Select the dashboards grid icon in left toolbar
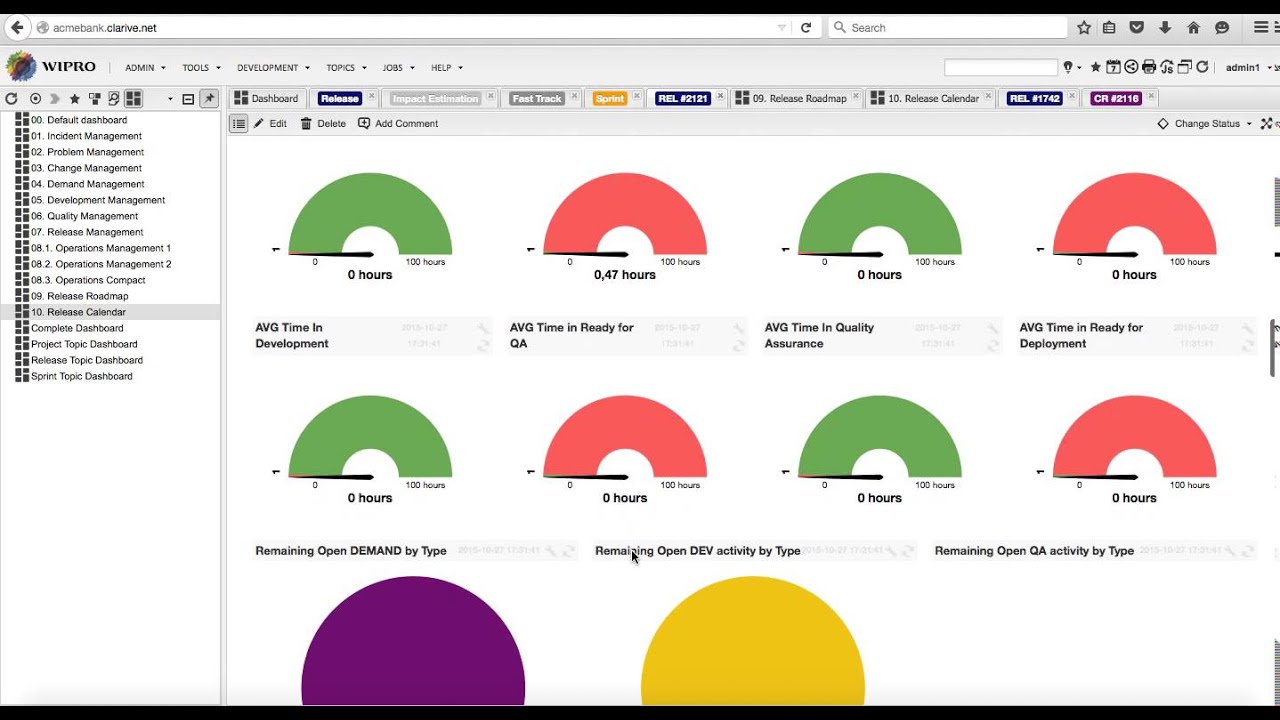 point(133,99)
